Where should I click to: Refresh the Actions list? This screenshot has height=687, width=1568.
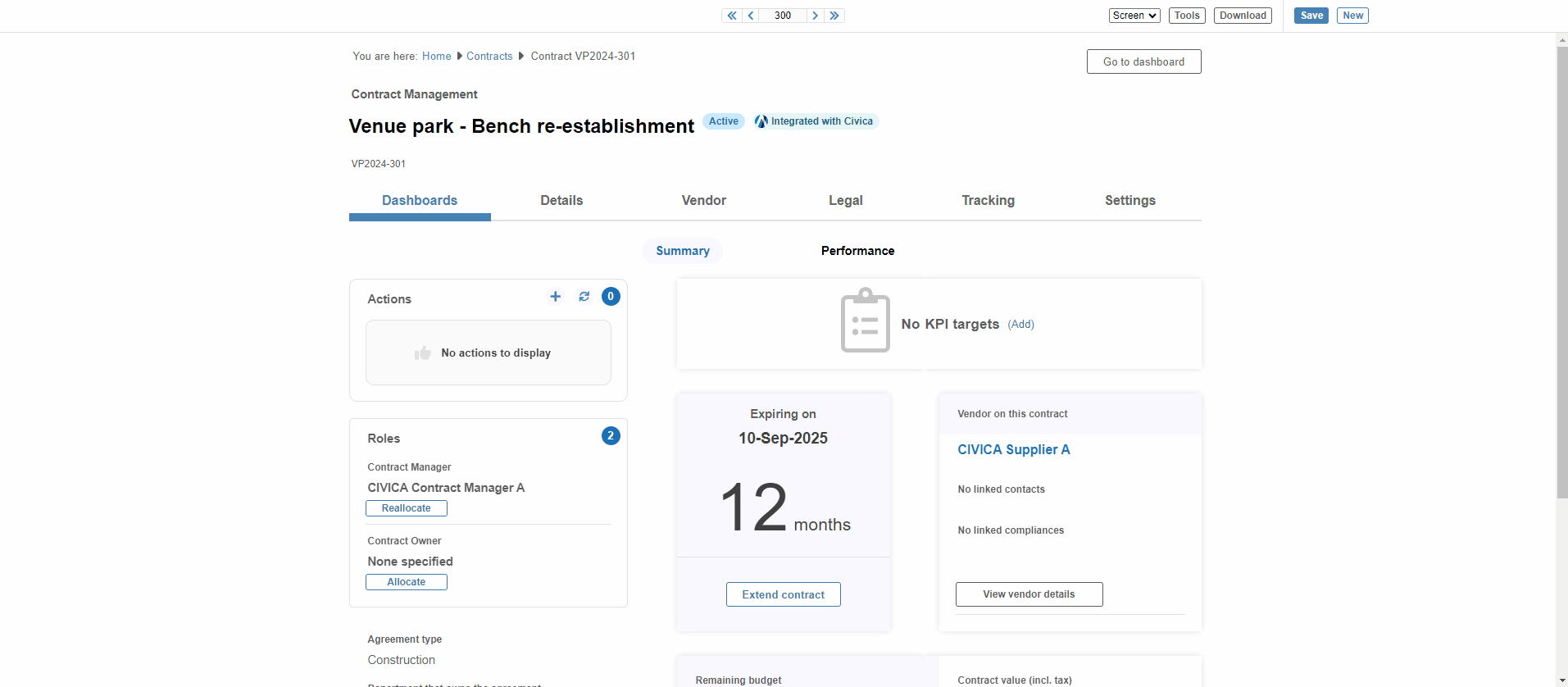click(x=584, y=297)
